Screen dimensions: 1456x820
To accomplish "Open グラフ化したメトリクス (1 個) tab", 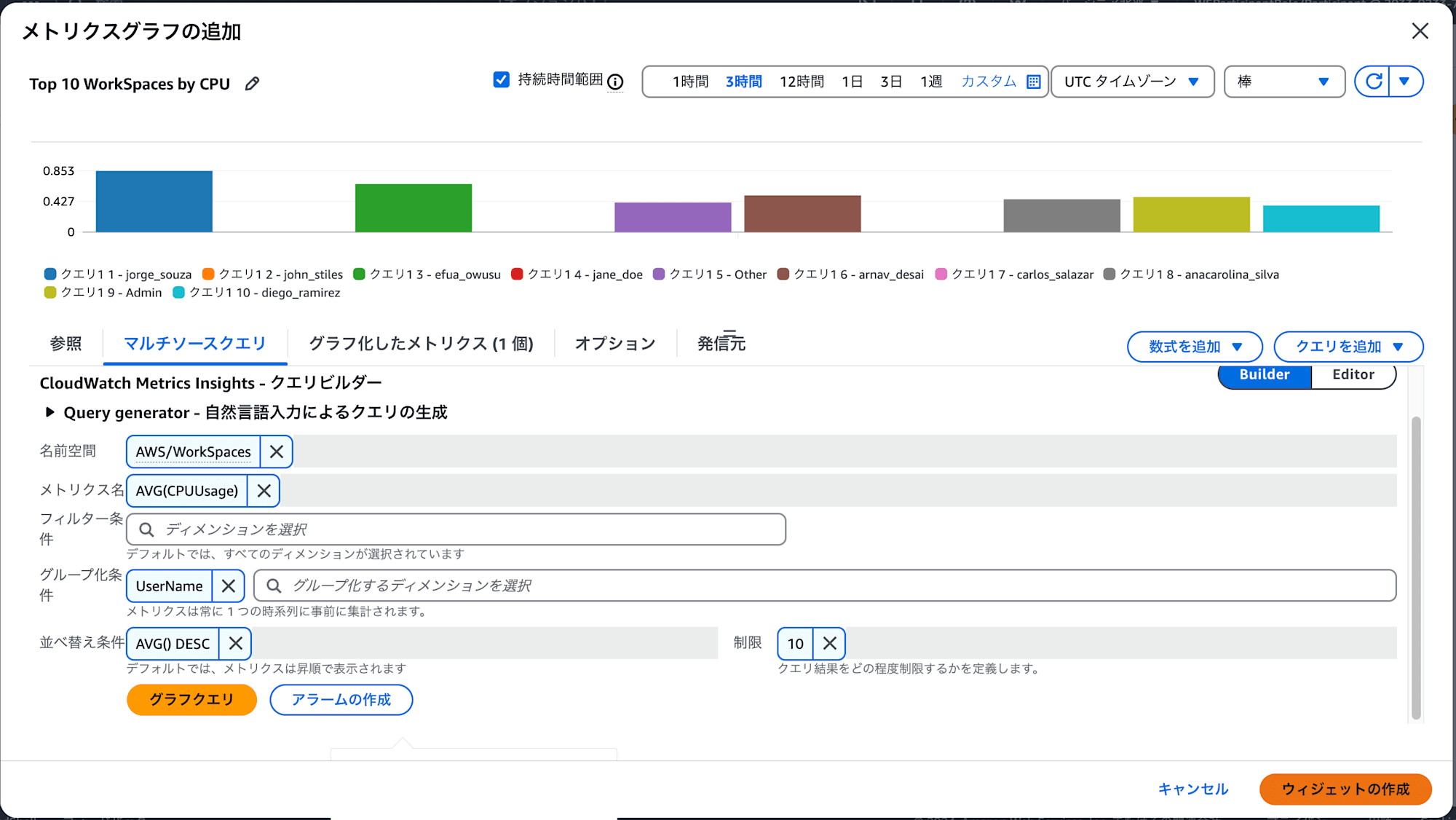I will (x=421, y=344).
